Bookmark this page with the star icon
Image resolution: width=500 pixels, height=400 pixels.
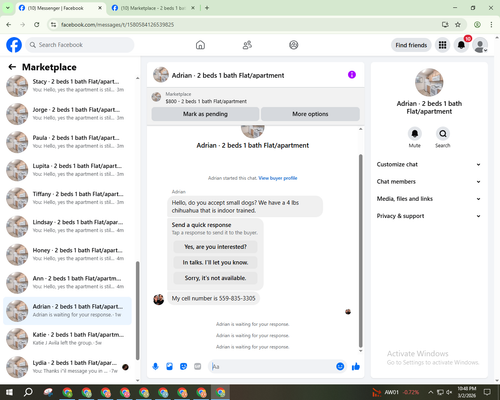point(458,25)
